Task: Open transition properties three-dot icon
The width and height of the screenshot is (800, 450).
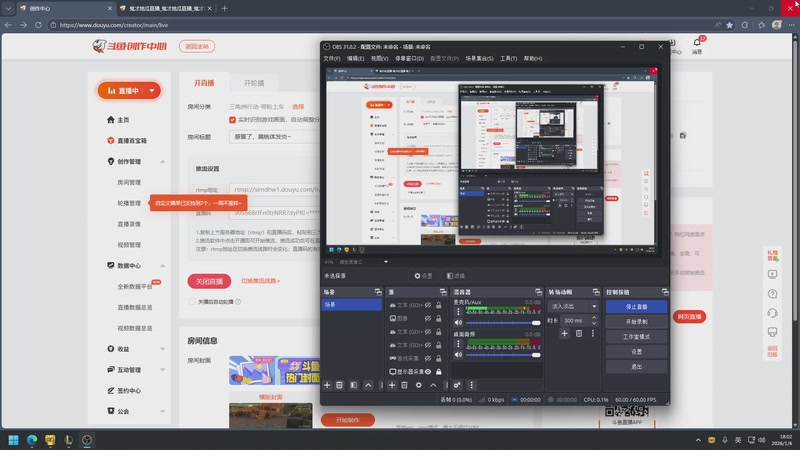Action: [x=593, y=334]
